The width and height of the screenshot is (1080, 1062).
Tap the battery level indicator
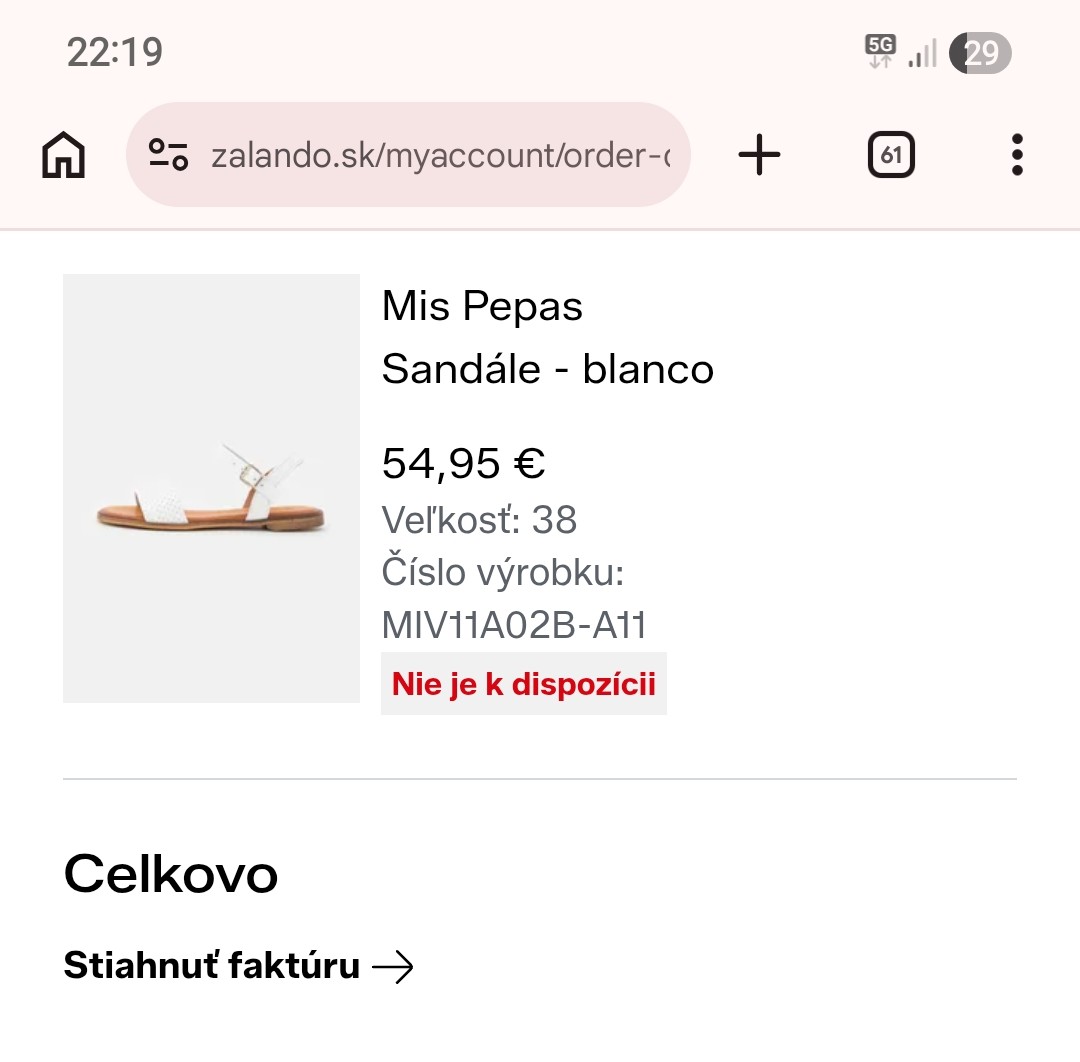click(x=981, y=52)
